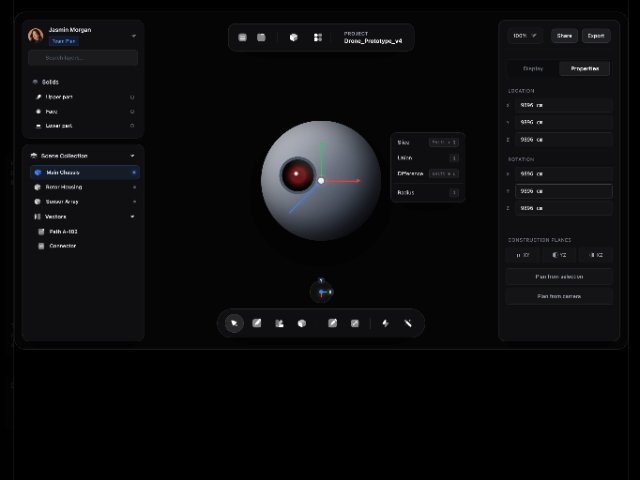Viewport: 640px width, 480px height.
Task: Toggle the XY construction plane
Action: pyautogui.click(x=523, y=255)
